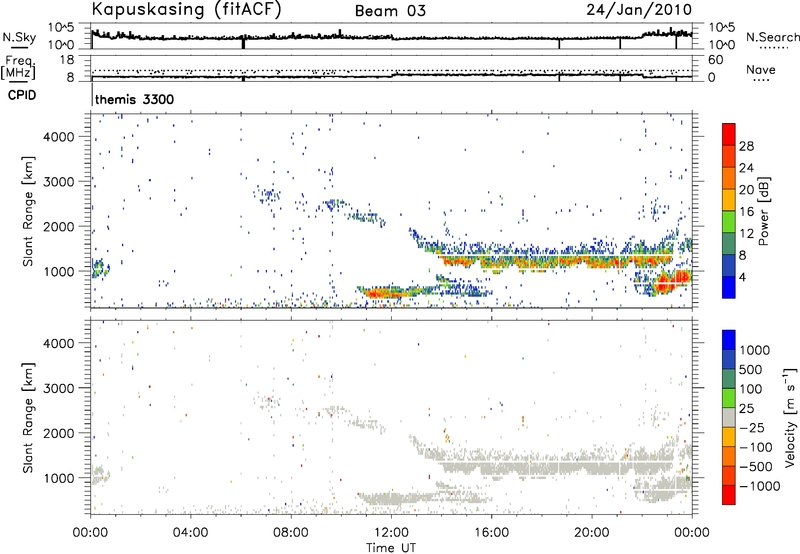The width and height of the screenshot is (800, 554).
Task: Click the "Velocity [m s⁻¹]" color bar title
Action: (790, 417)
